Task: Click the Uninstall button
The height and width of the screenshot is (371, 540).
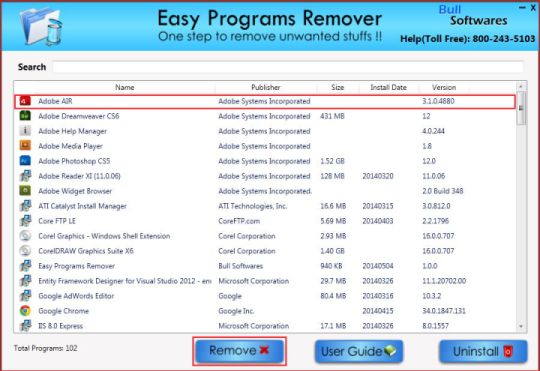Action: (483, 351)
